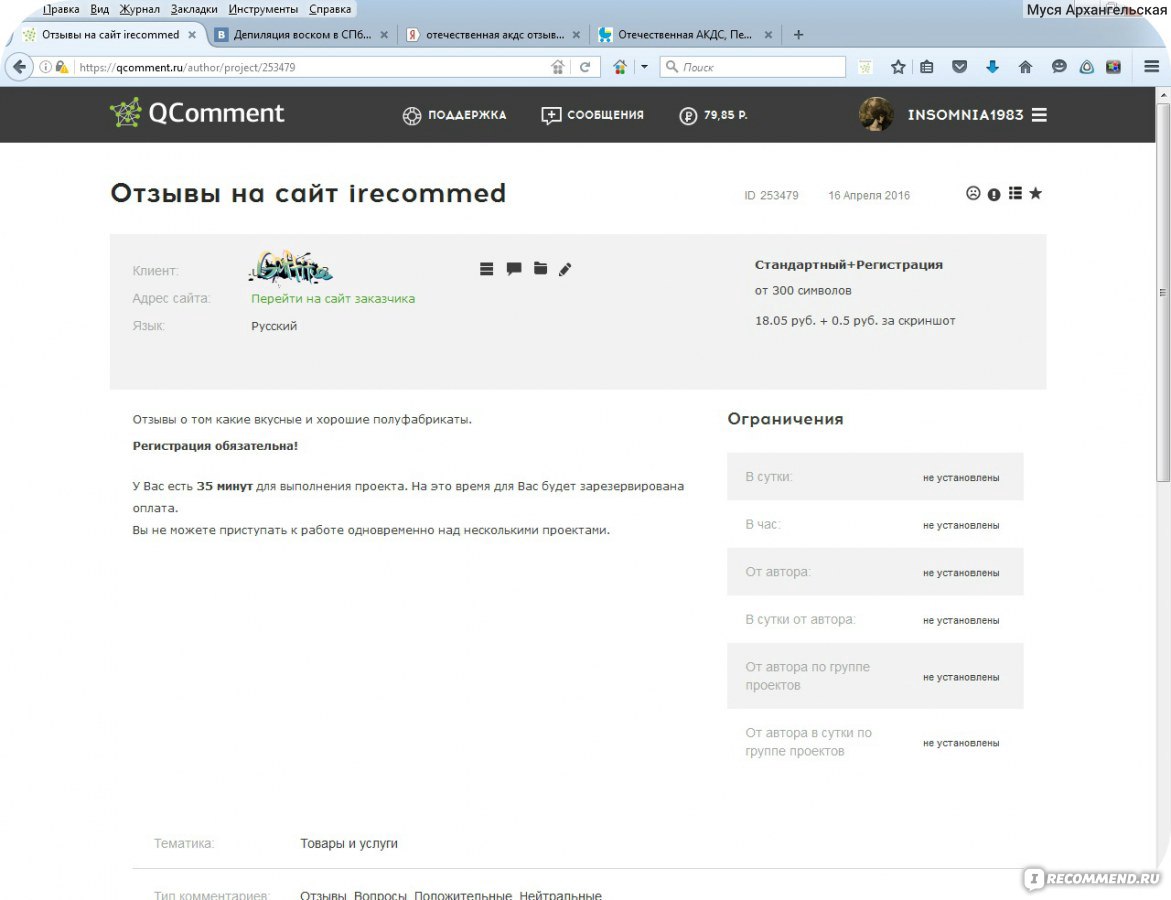Click the exclamation report icon in project header

pyautogui.click(x=993, y=194)
